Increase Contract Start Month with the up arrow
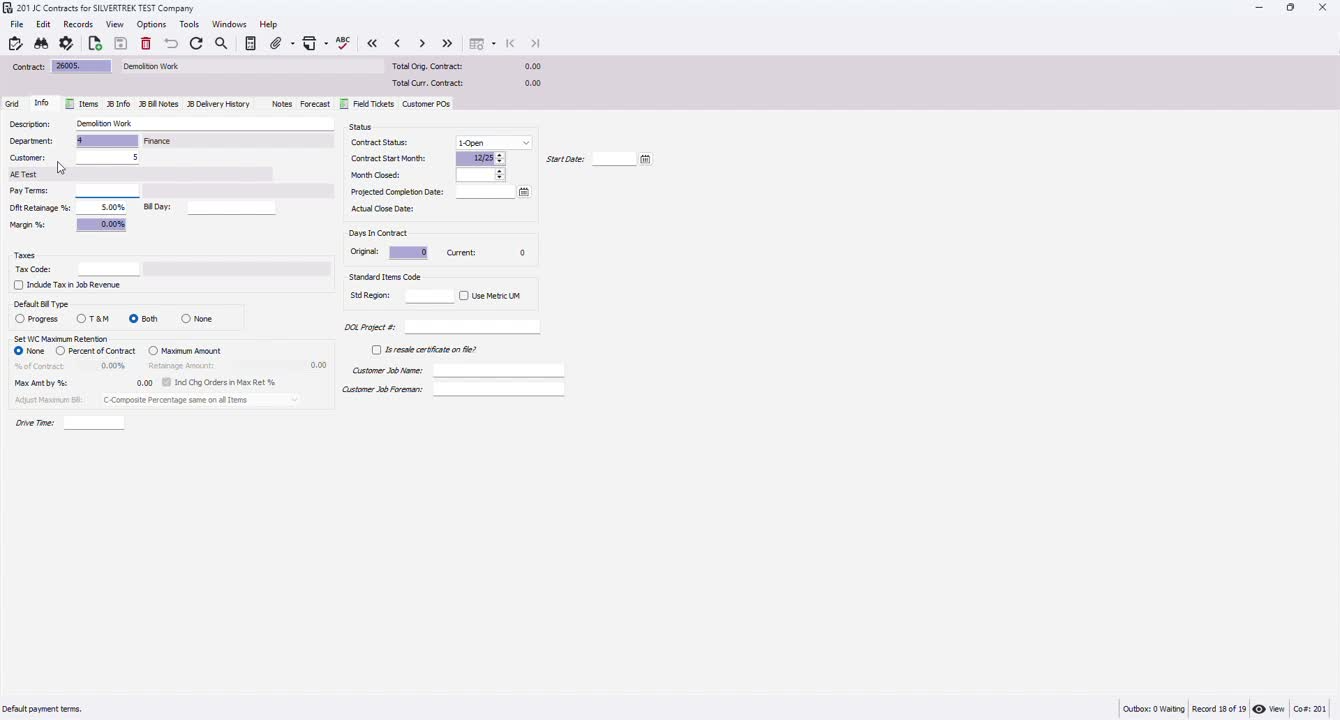 coord(500,156)
